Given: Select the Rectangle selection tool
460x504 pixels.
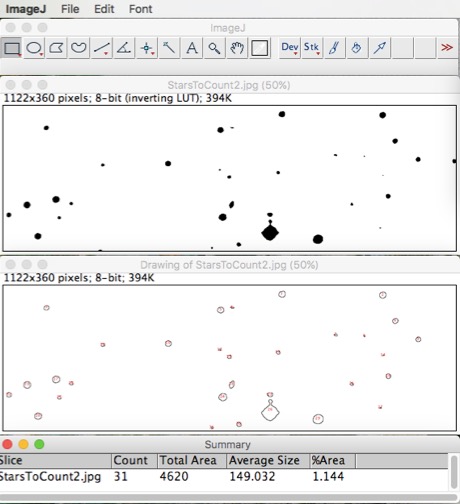Looking at the screenshot, I should coord(12,48).
